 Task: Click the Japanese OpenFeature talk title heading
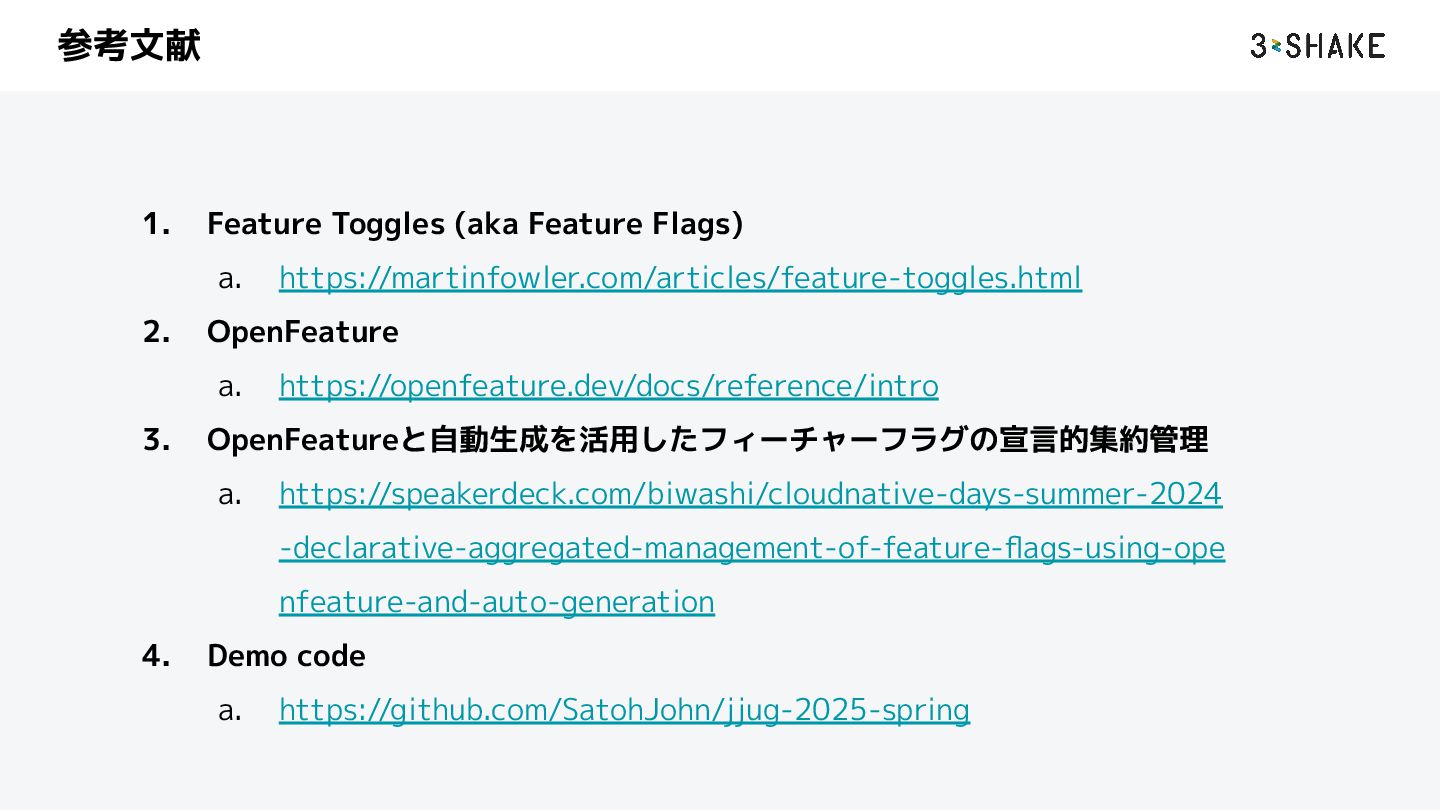pyautogui.click(x=707, y=440)
